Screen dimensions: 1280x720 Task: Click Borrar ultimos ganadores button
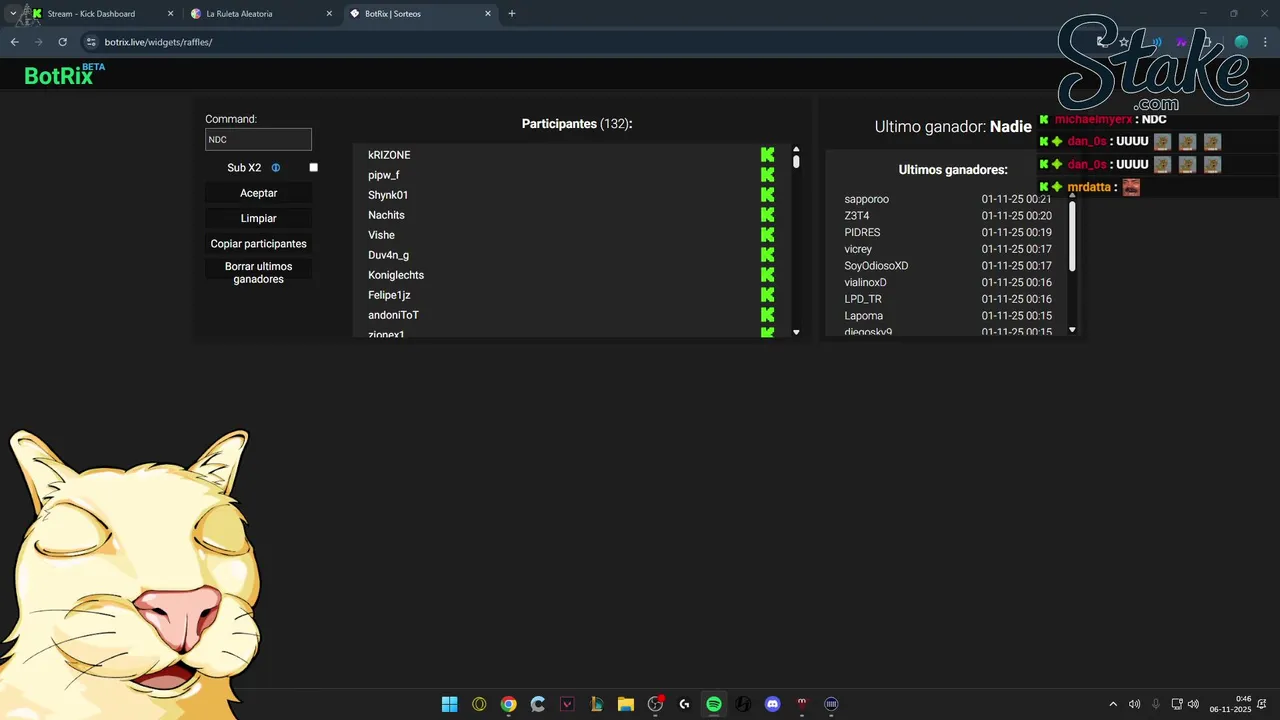point(258,273)
